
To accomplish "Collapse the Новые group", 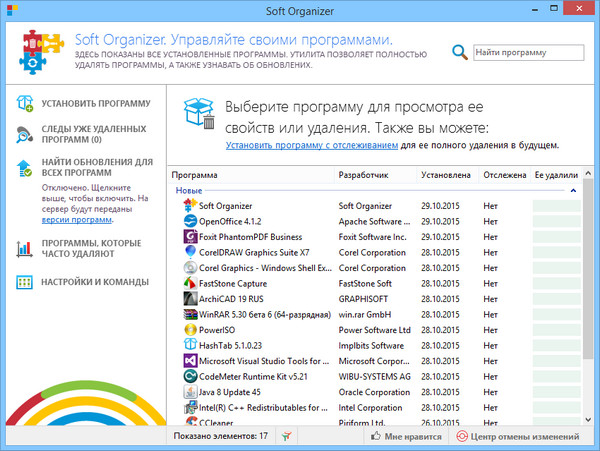I will [573, 189].
